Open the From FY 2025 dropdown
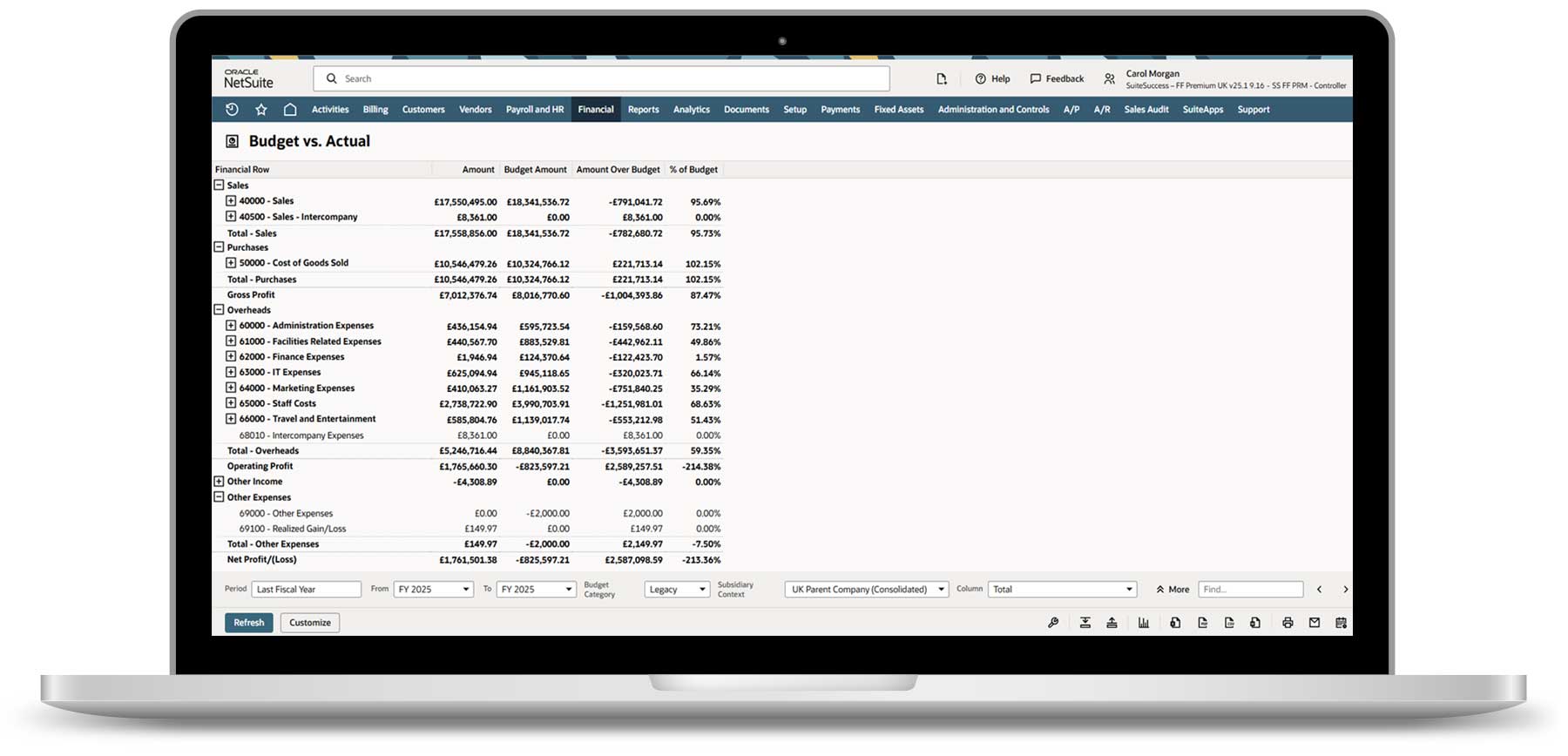 coord(434,590)
